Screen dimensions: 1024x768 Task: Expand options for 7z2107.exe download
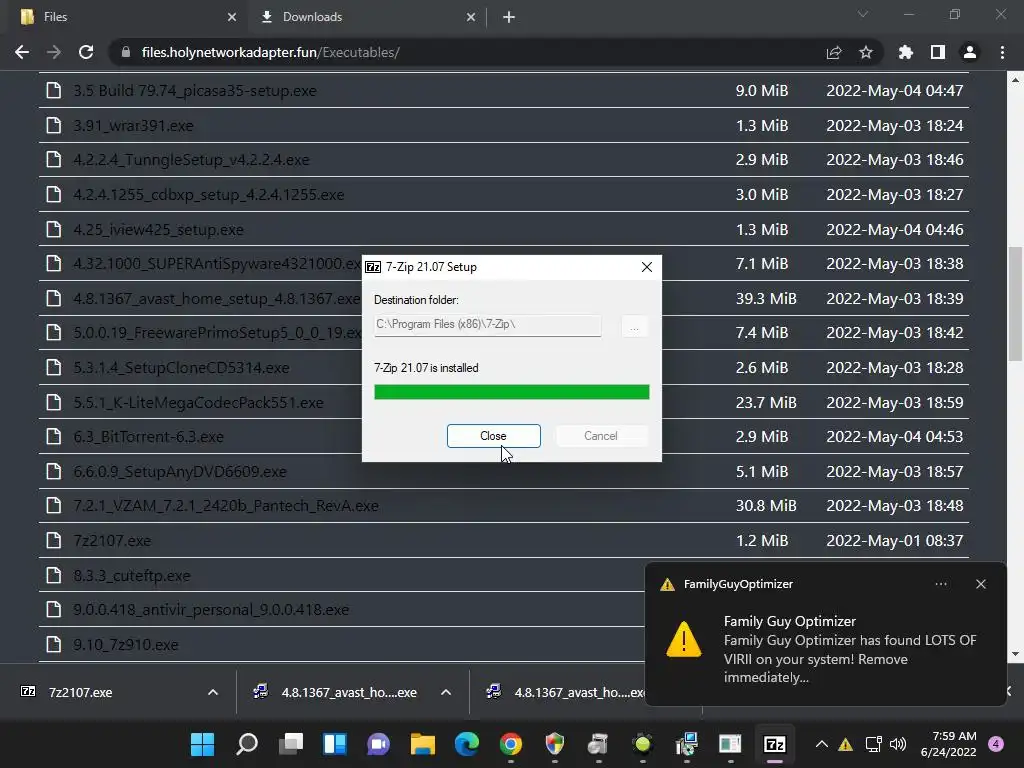point(213,692)
